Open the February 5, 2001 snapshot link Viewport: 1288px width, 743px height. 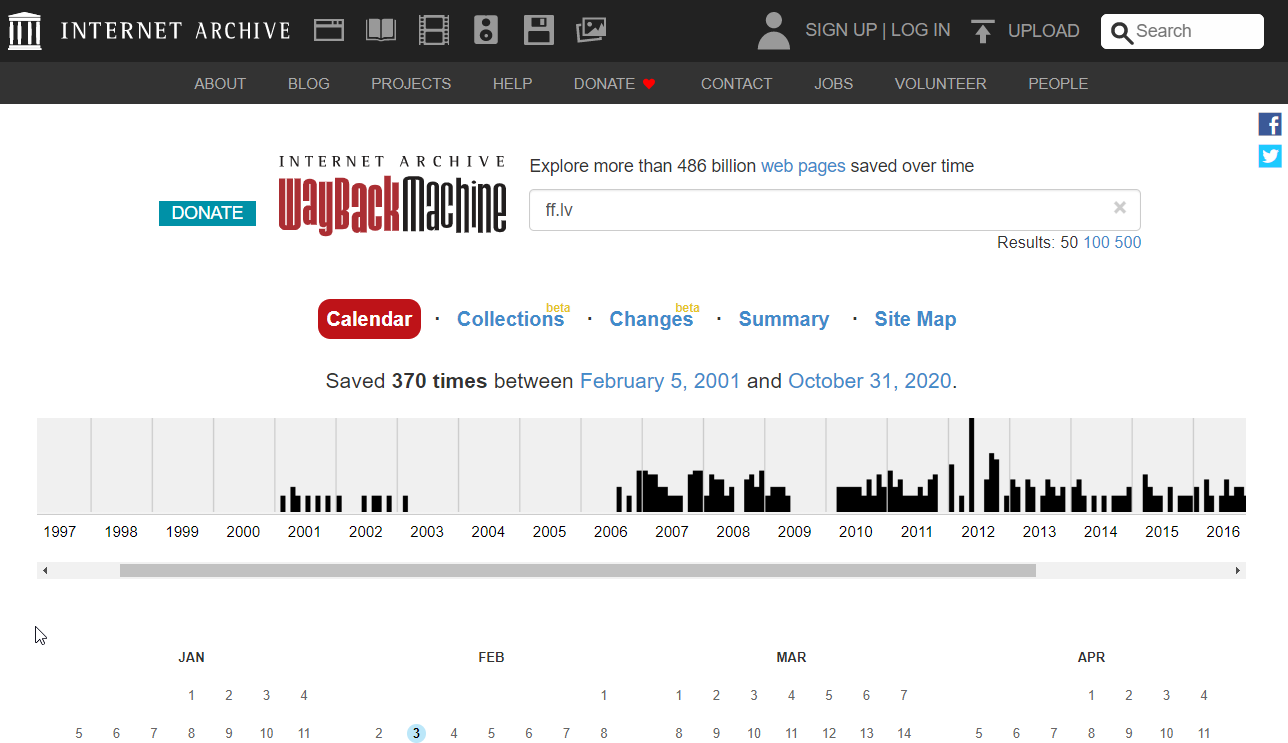pos(660,381)
